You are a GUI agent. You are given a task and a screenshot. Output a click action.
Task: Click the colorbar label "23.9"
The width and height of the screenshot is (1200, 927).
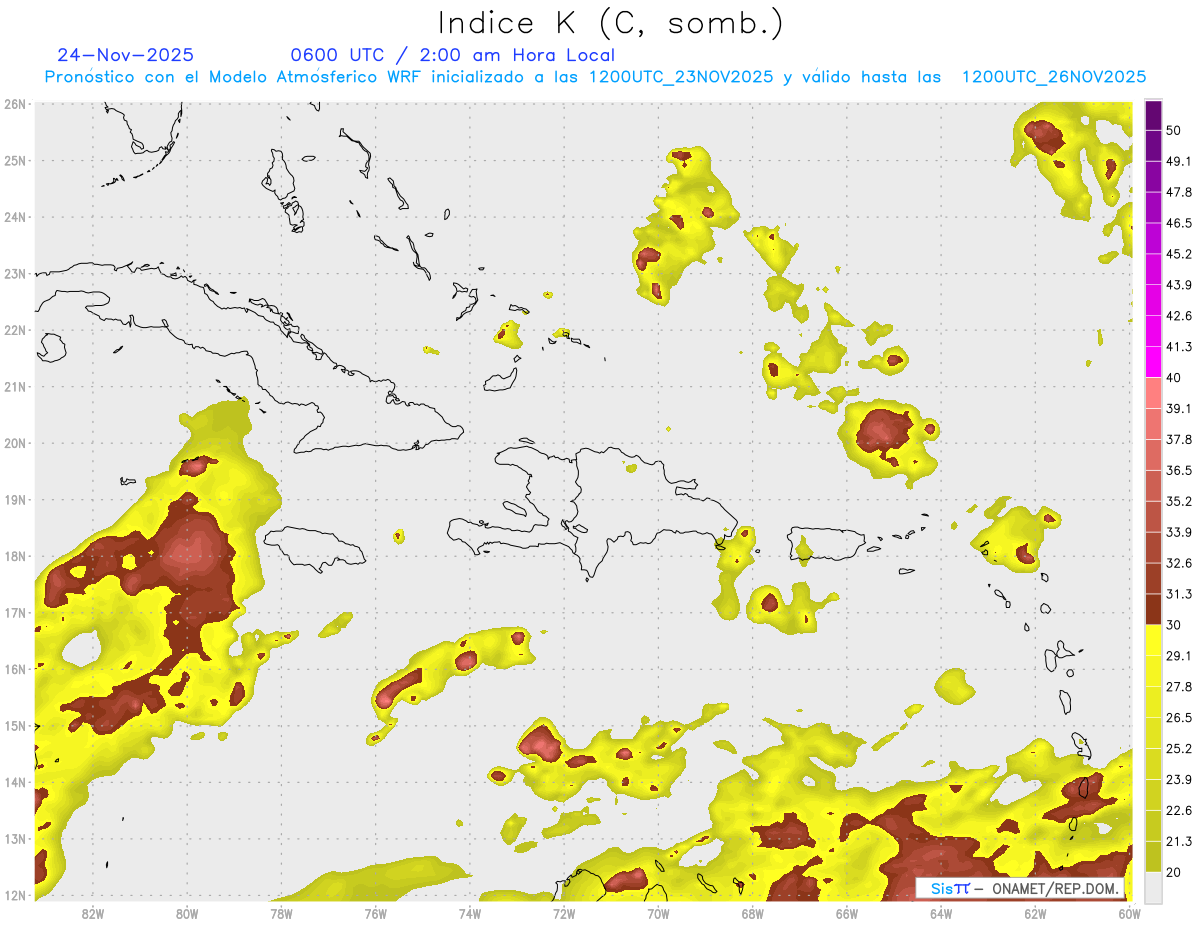click(1178, 779)
